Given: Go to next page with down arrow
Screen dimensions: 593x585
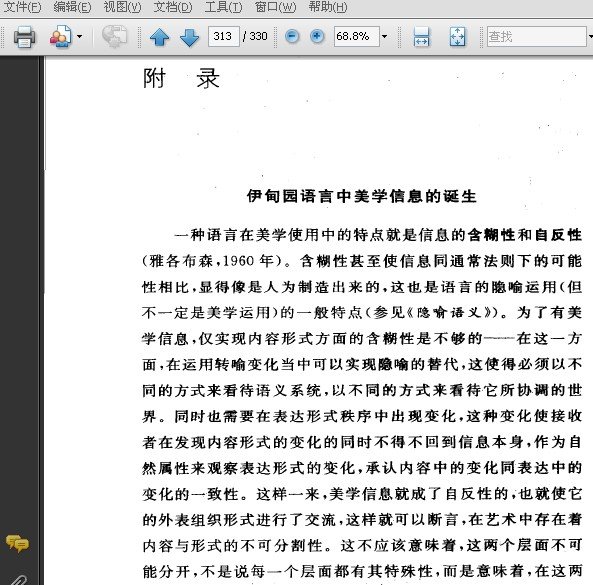Looking at the screenshot, I should [x=189, y=37].
